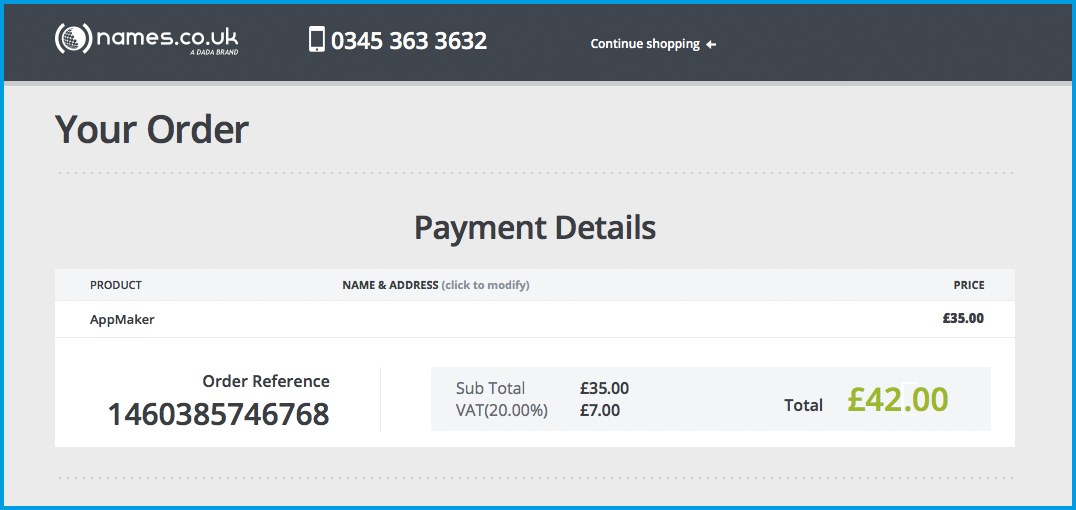Click the Order Reference label
The image size is (1076, 510).
pyautogui.click(x=266, y=381)
